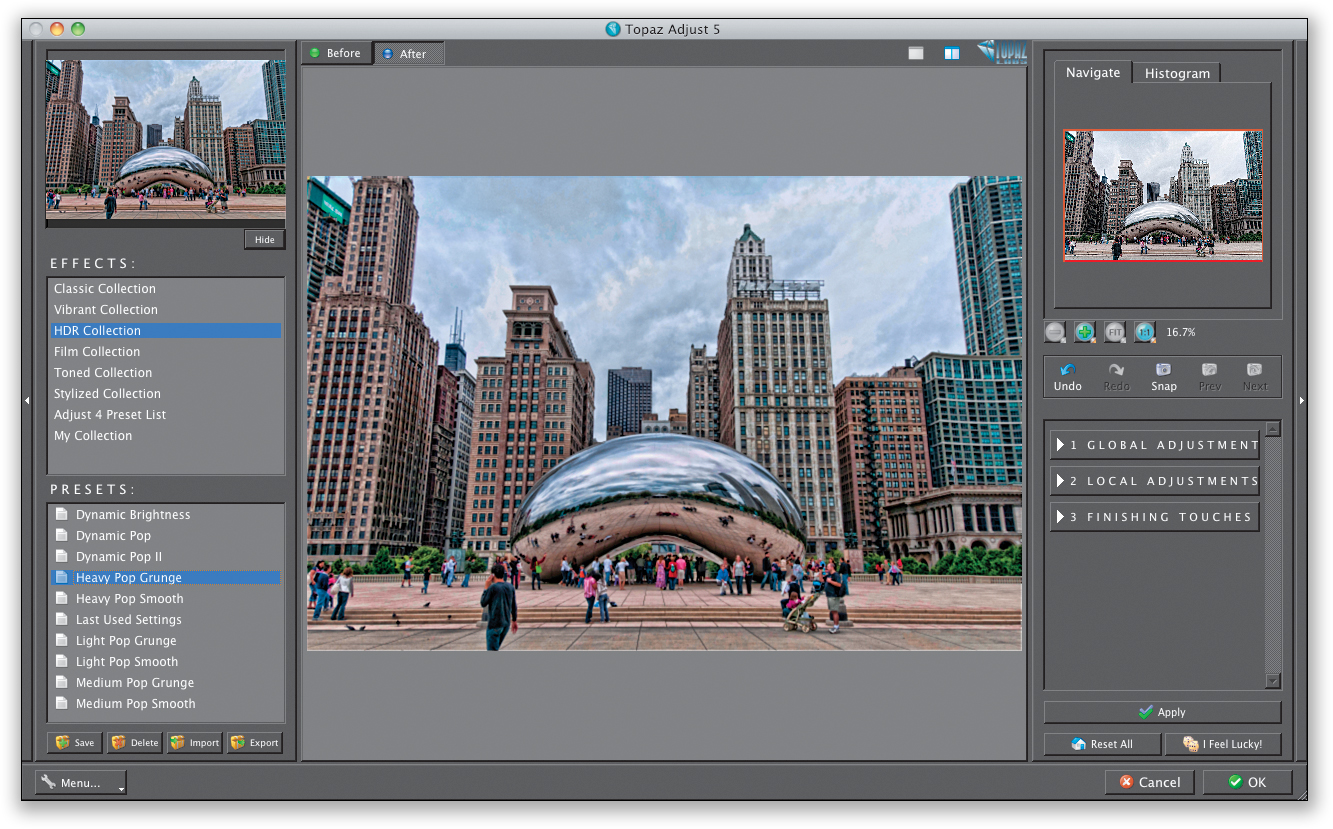Choose Heavy Pop Smooth preset
The height and width of the screenshot is (829, 1333).
pyautogui.click(x=166, y=599)
